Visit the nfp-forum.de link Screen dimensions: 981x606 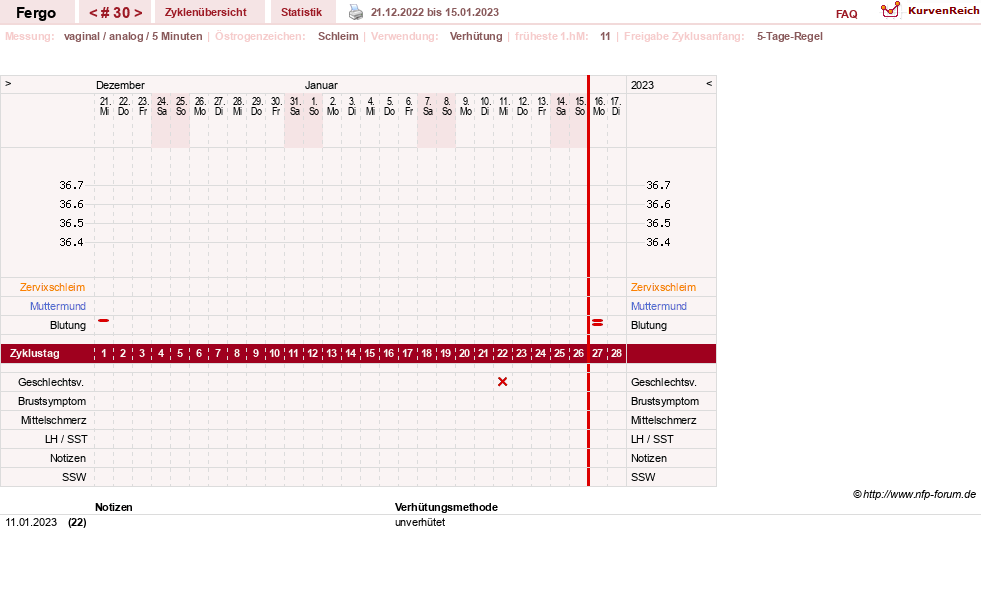[x=919, y=494]
